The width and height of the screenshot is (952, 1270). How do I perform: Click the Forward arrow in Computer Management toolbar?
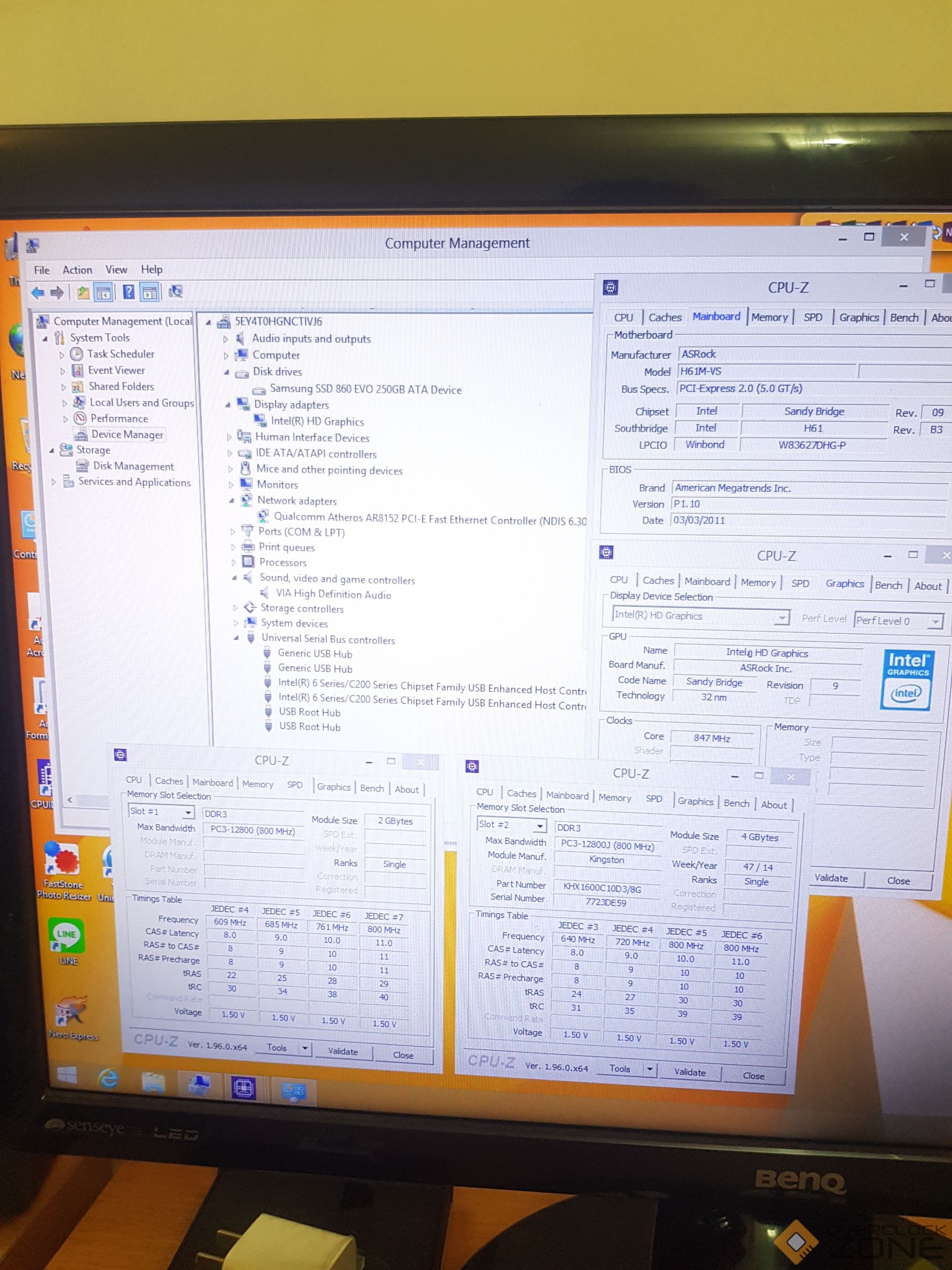point(57,293)
